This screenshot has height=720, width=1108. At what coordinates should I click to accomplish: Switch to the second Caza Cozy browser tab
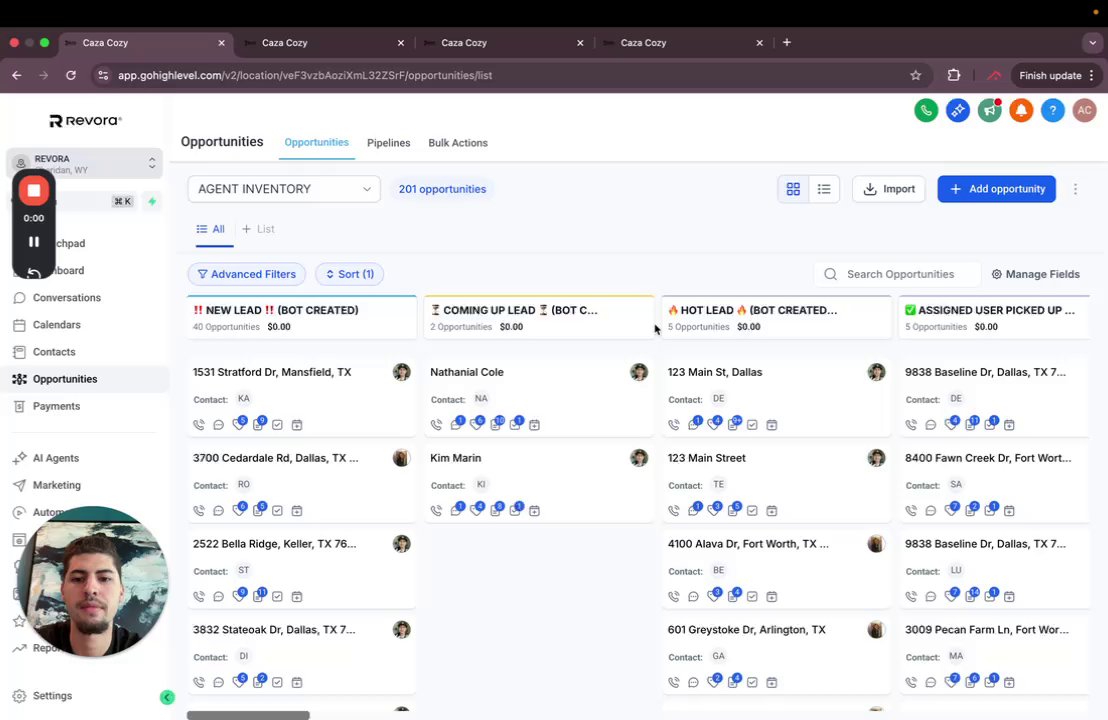pyautogui.click(x=325, y=42)
